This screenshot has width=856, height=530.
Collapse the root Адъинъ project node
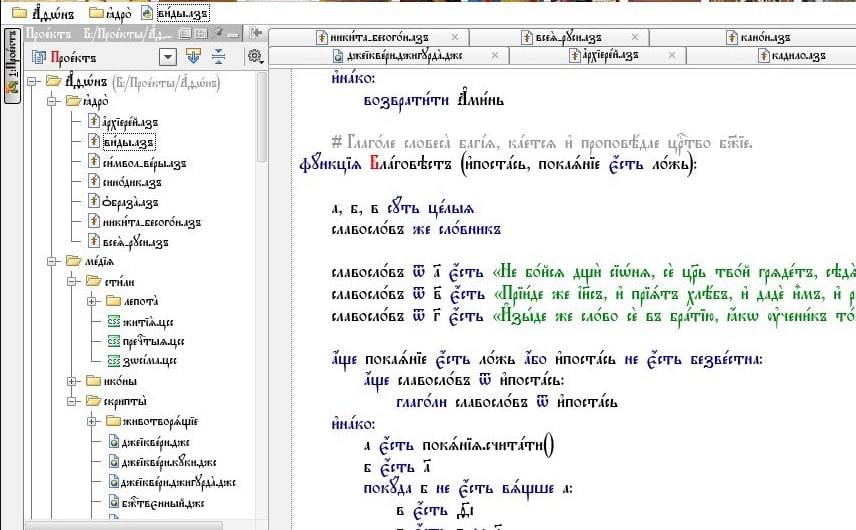point(32,81)
